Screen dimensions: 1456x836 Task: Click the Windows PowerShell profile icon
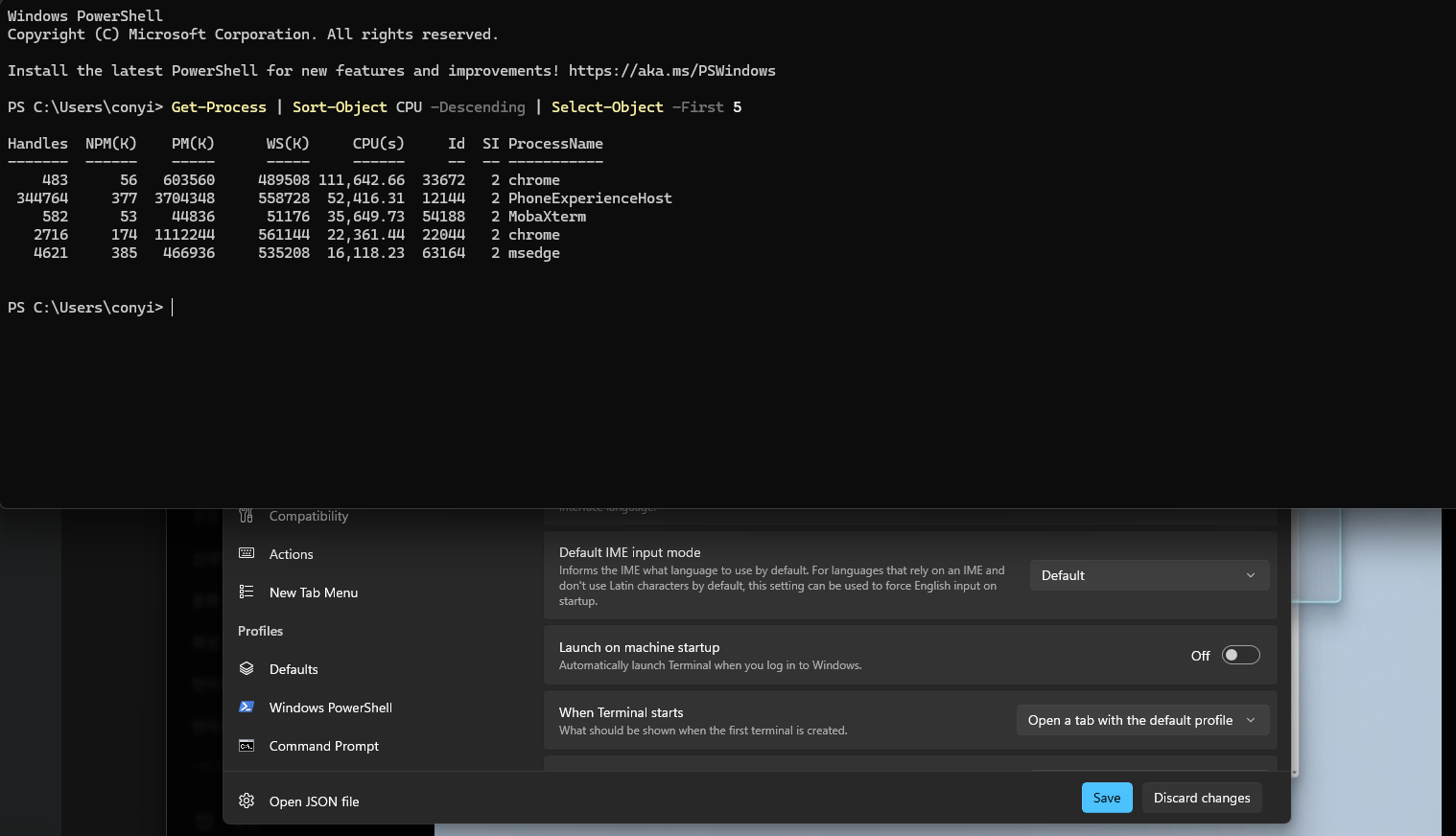click(x=247, y=707)
